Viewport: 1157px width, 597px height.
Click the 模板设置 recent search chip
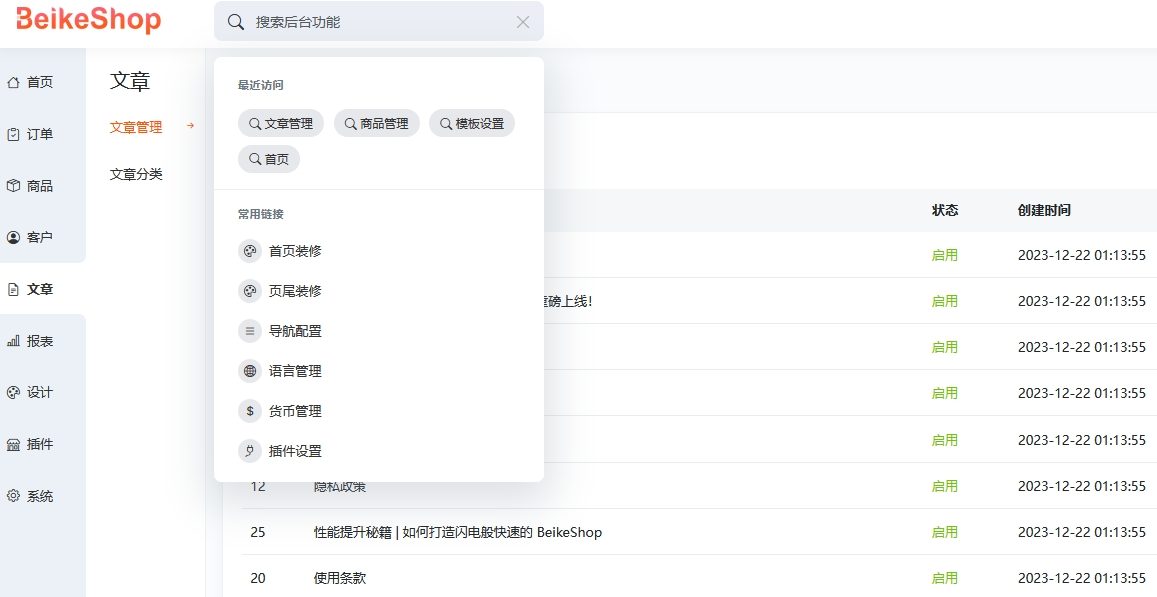[471, 123]
